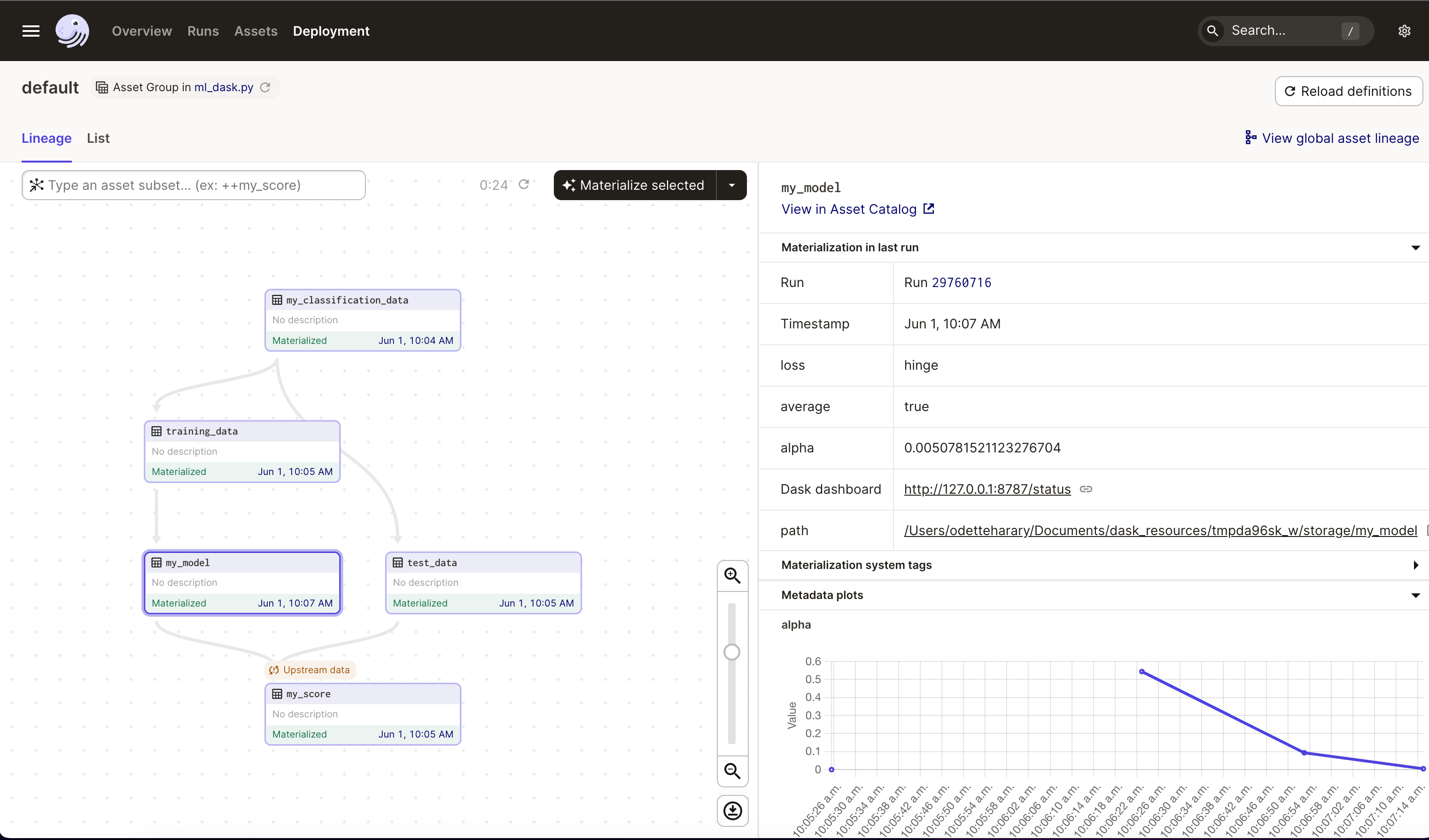Screen dimensions: 1429x840
Task: Open the hamburger navigation menu
Action: click(x=31, y=31)
